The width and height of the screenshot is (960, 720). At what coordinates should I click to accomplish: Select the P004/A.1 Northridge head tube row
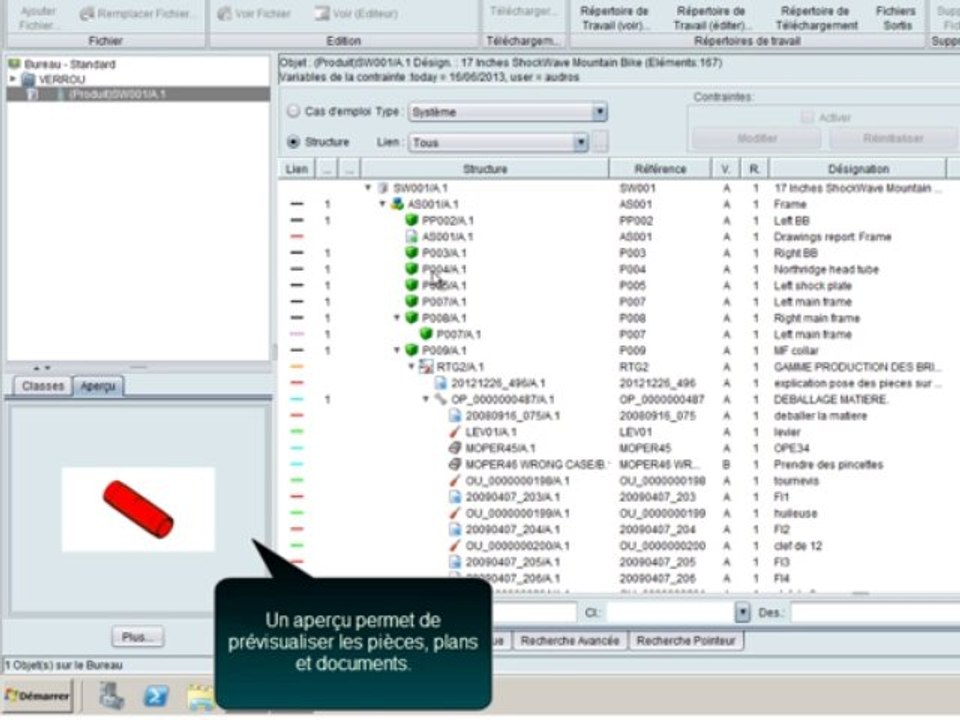tap(618, 269)
